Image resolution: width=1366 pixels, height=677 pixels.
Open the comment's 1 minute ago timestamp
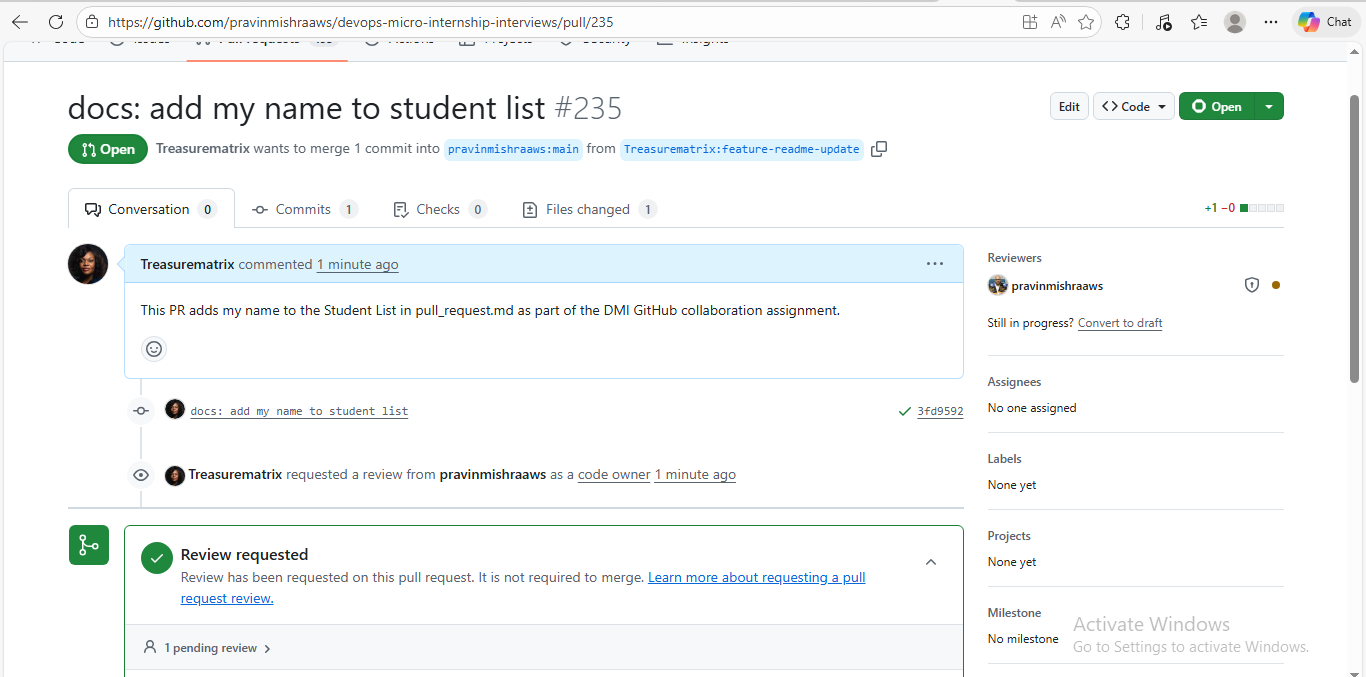point(357,264)
